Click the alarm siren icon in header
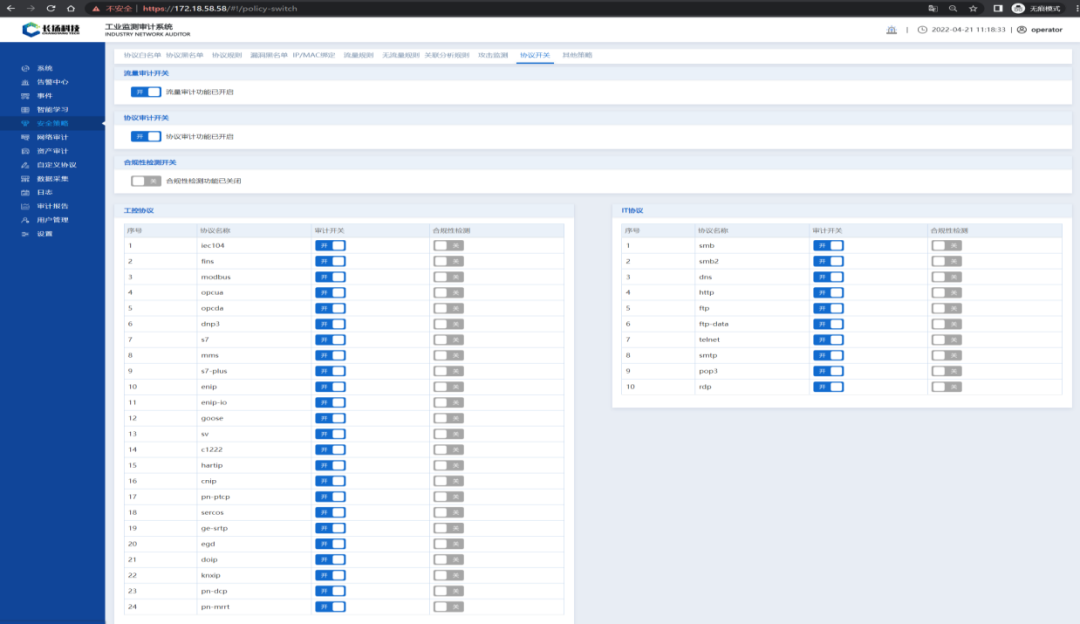Viewport: 1080px width, 624px height. 891,30
